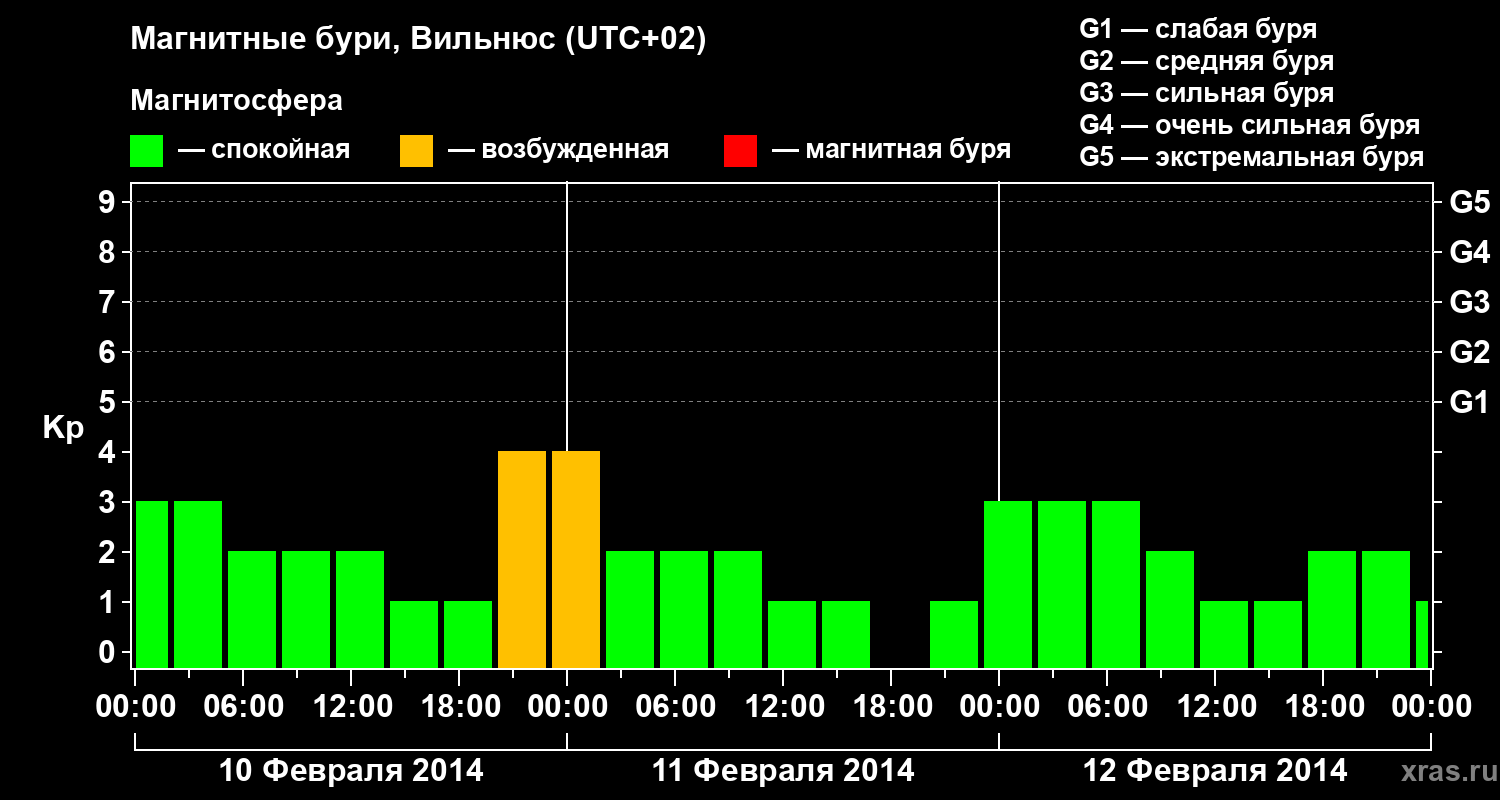Screen dimensions: 1500x800
Task: Click the 'G5 — экстремальная буря' line
Action: pyautogui.click(x=1252, y=157)
